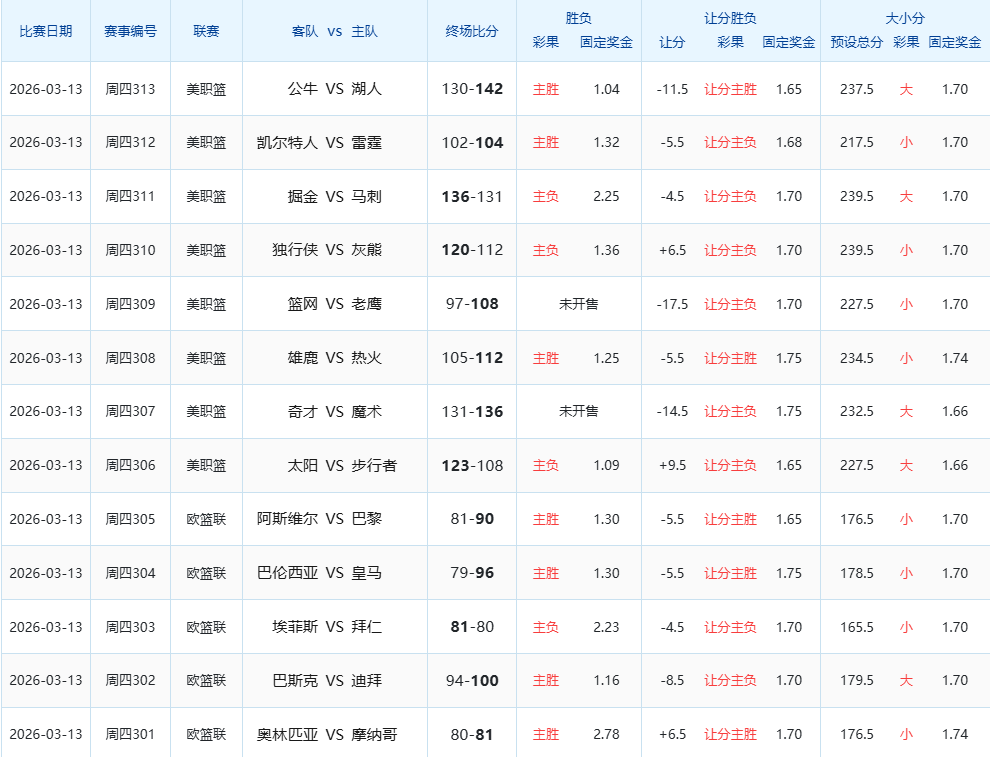Click 未开售 in the 篮网 VS 老鹰 row
The width and height of the screenshot is (990, 757).
578,304
